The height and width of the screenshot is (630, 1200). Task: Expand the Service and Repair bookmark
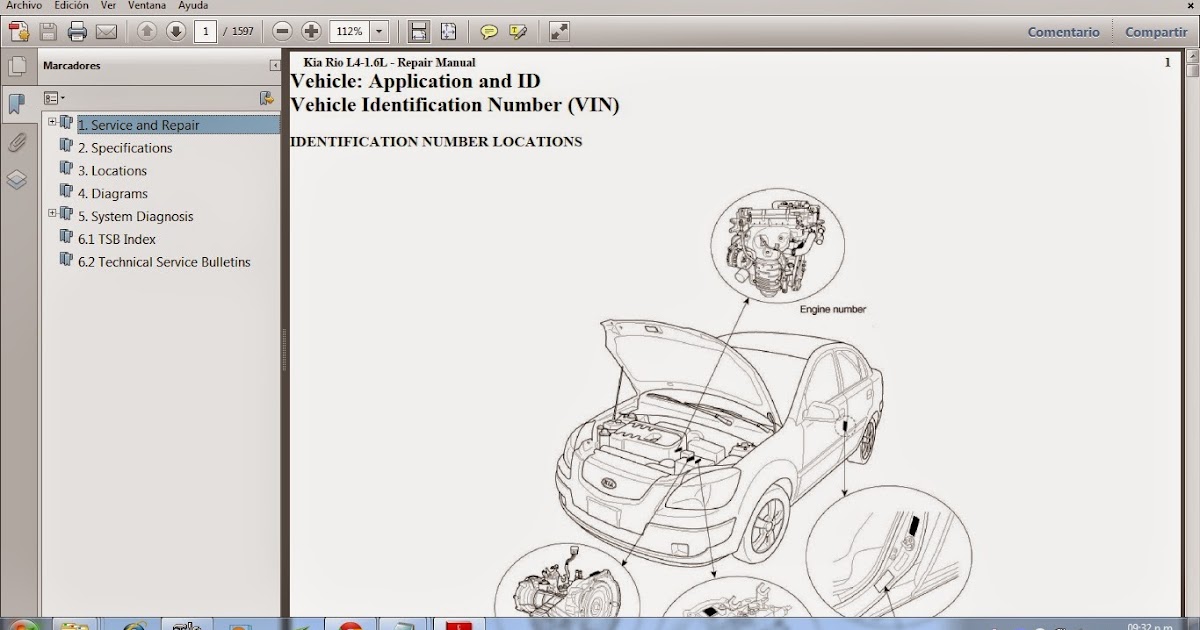click(x=52, y=122)
